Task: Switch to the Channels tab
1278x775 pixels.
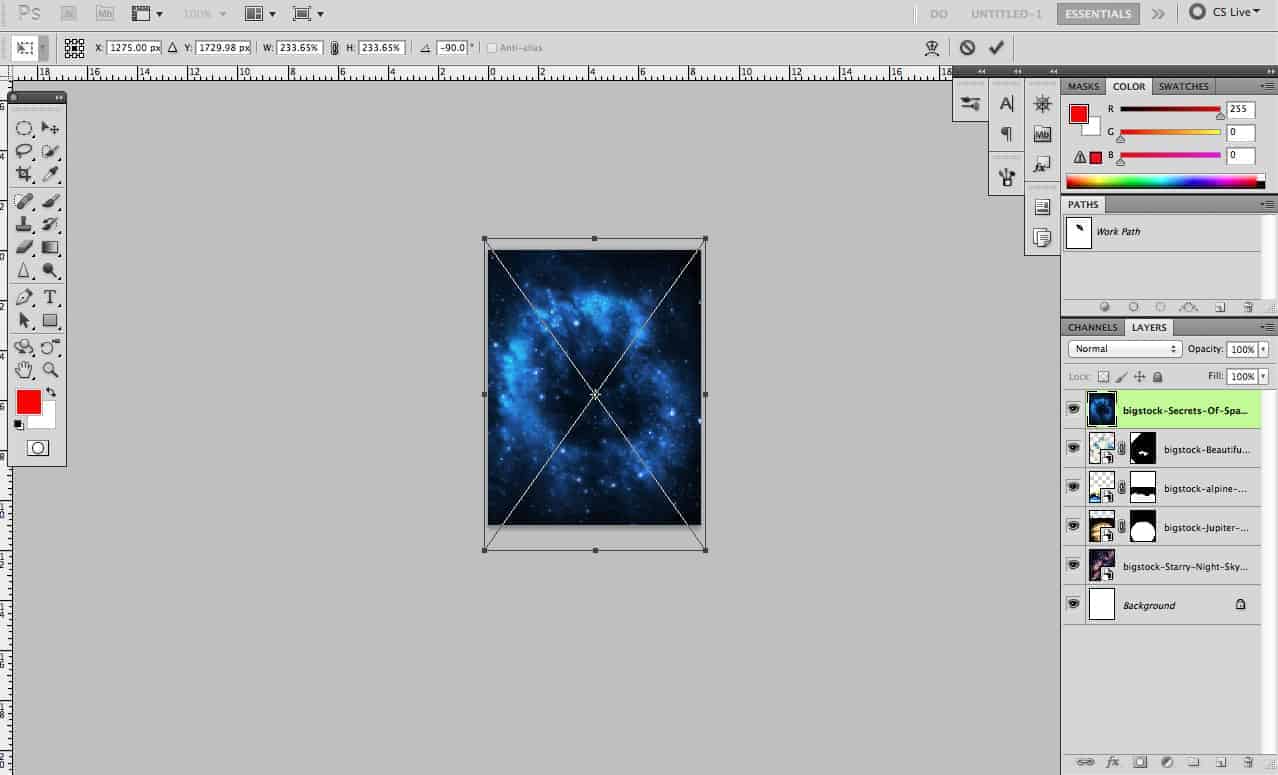Action: 1092,327
